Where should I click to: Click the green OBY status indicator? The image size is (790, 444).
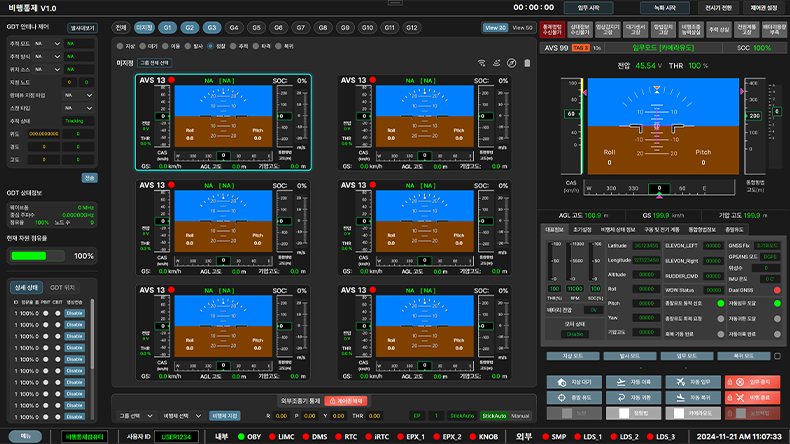coord(241,436)
